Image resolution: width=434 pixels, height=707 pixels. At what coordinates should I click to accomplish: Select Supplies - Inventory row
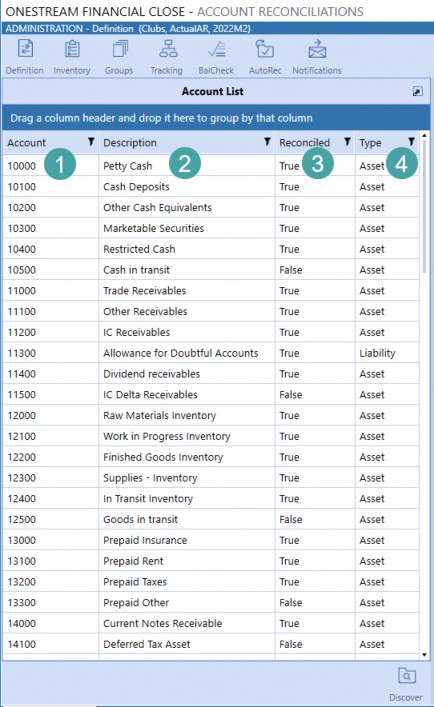coord(211,477)
